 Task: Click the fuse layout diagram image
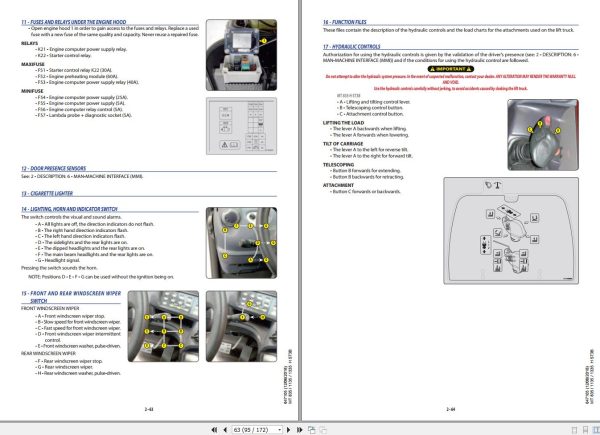click(241, 126)
